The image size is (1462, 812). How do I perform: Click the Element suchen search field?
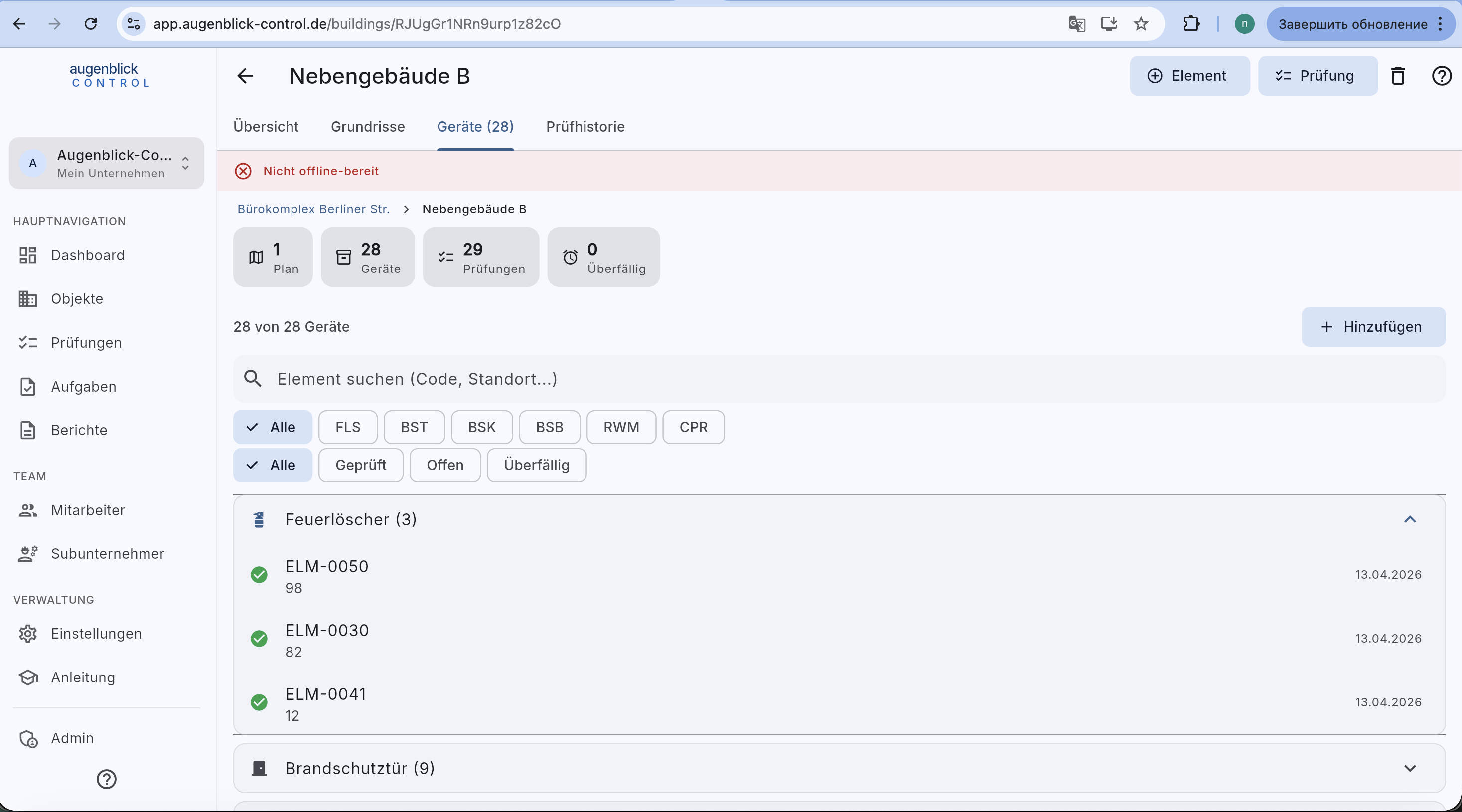(840, 379)
